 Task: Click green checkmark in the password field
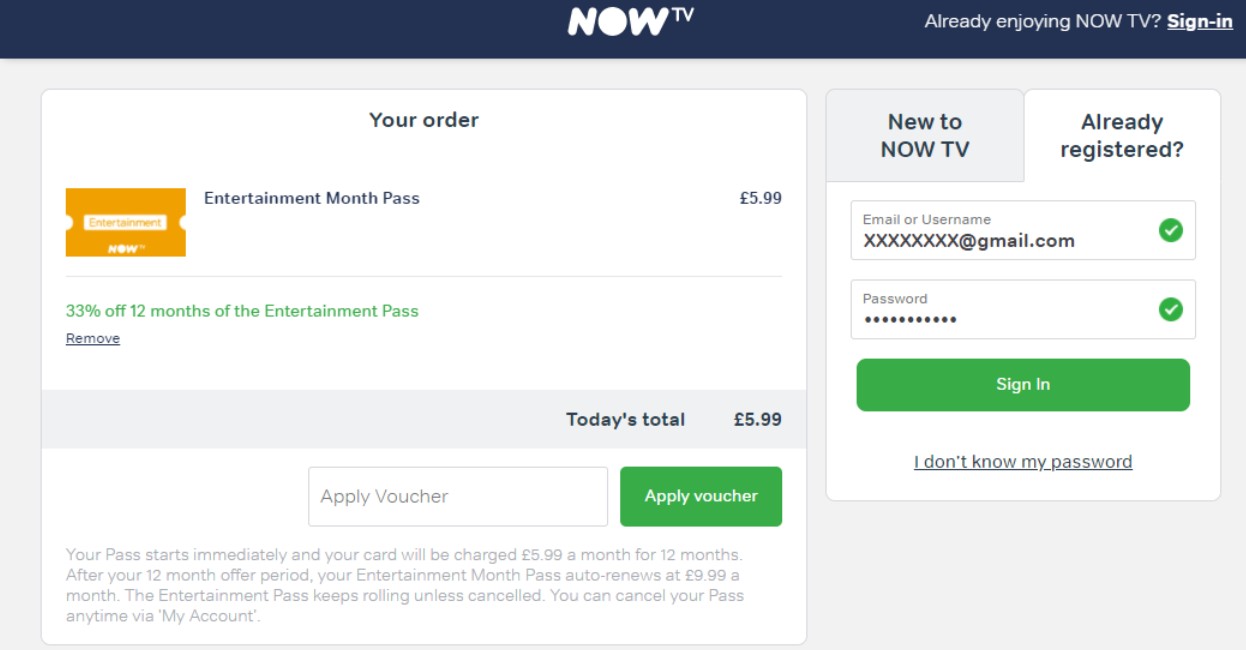[x=1170, y=310]
